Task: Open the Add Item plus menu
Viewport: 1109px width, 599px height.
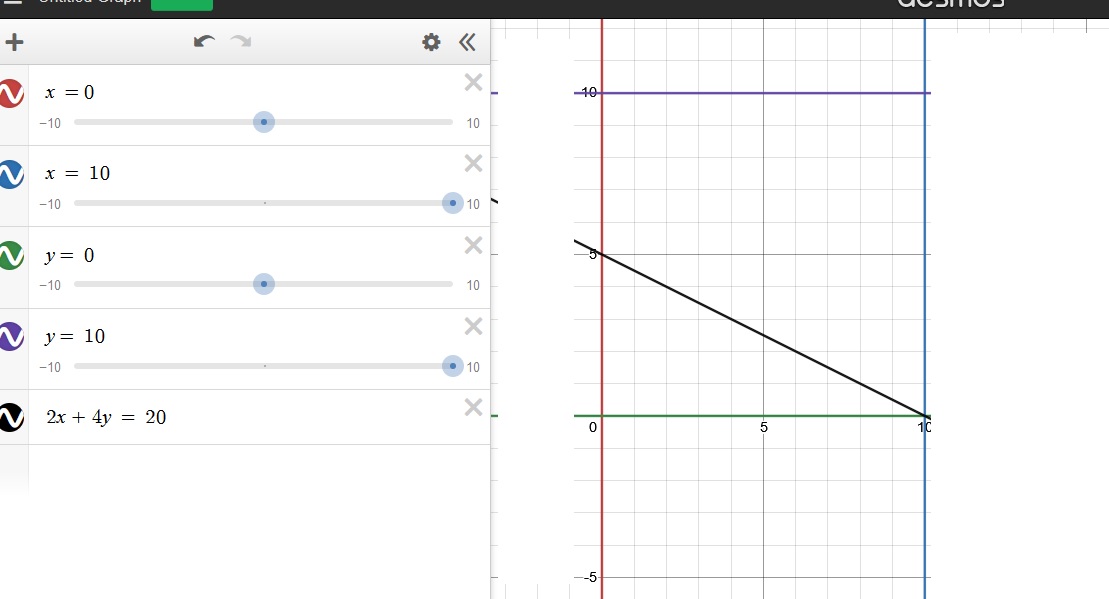Action: (x=14, y=42)
